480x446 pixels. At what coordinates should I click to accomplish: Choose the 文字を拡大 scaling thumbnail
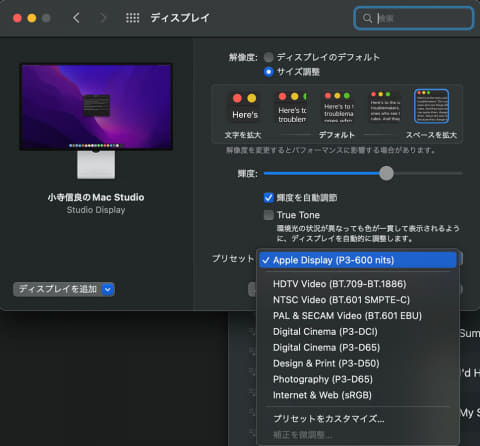pos(245,107)
